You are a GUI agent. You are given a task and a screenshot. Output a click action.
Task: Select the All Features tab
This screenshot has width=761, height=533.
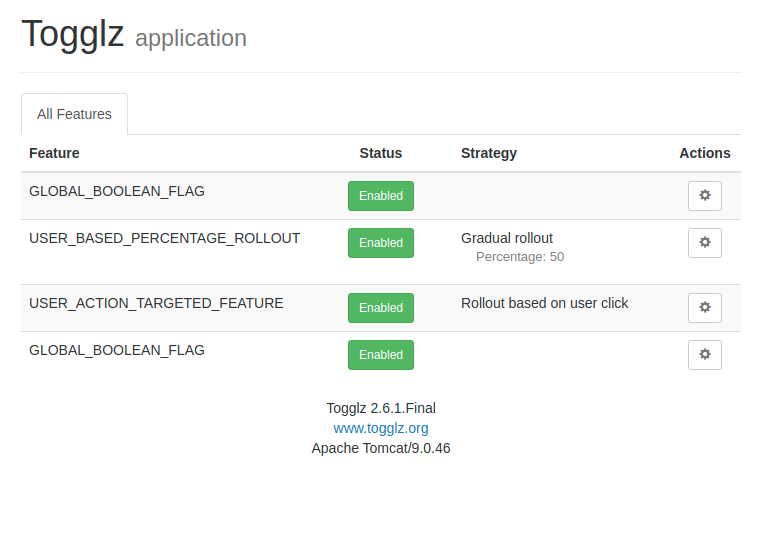point(74,114)
